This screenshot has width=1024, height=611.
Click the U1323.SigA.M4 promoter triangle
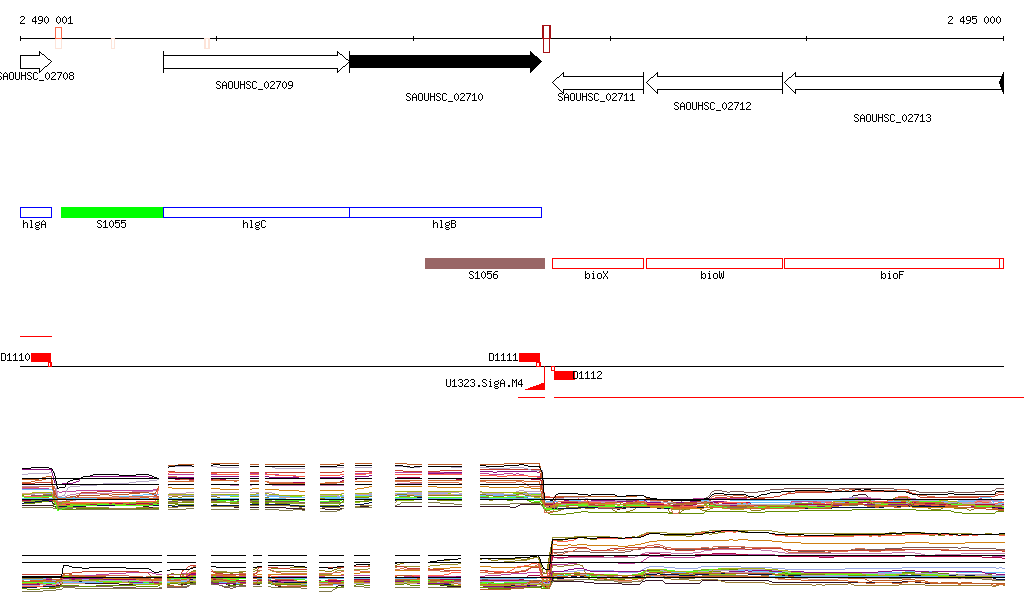pos(537,386)
